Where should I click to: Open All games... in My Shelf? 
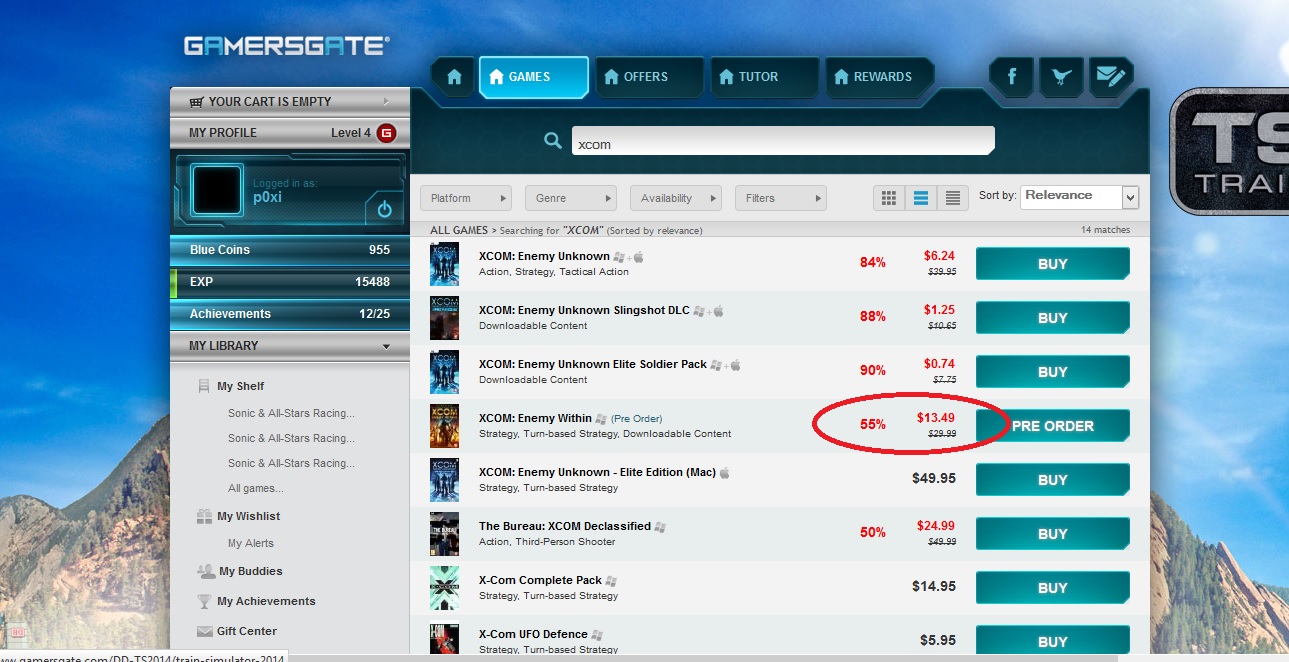[256, 488]
